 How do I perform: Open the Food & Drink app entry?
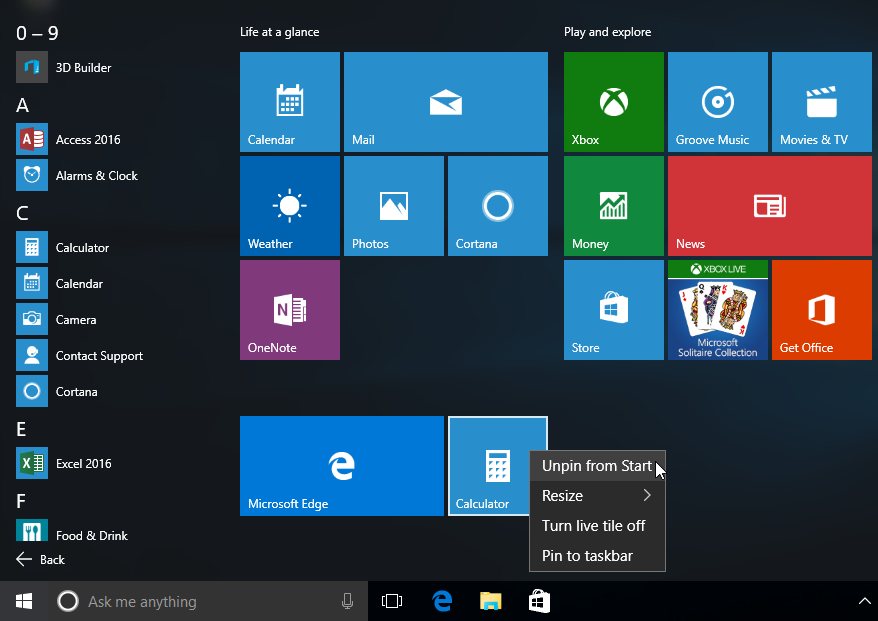[72, 530]
